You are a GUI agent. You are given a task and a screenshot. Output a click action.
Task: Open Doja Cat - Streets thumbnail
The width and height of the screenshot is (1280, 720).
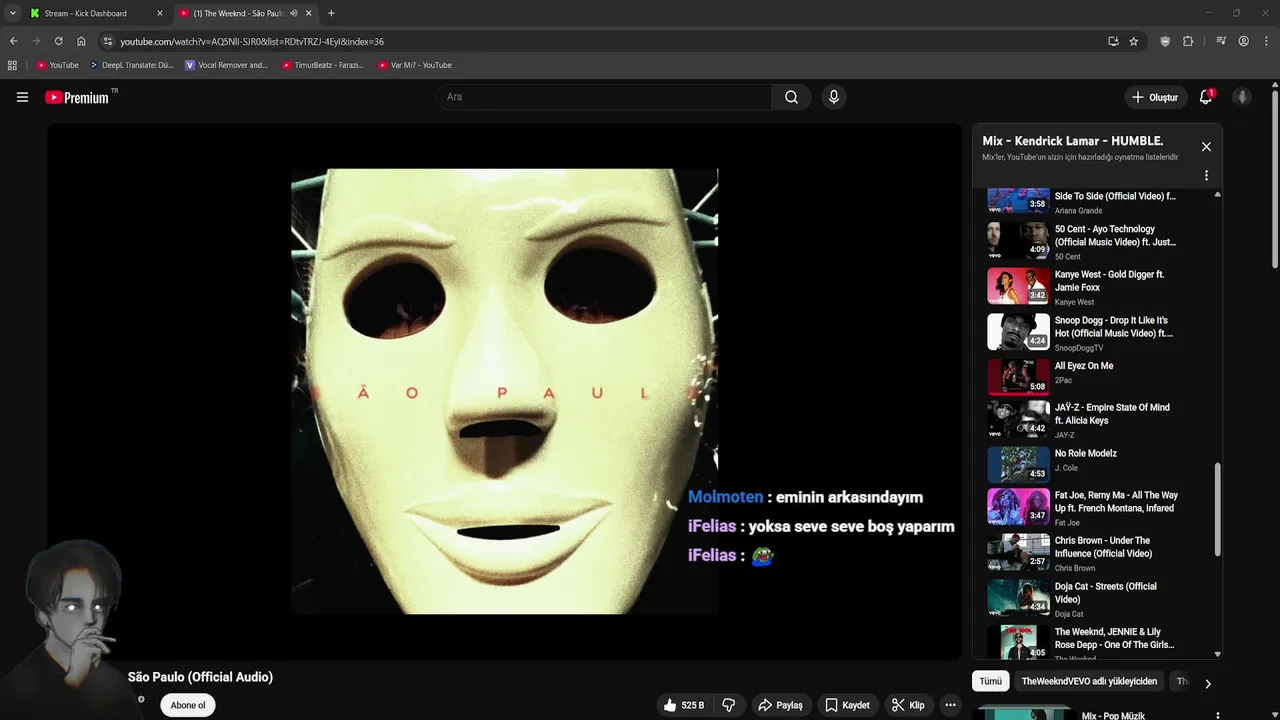[x=1019, y=598]
